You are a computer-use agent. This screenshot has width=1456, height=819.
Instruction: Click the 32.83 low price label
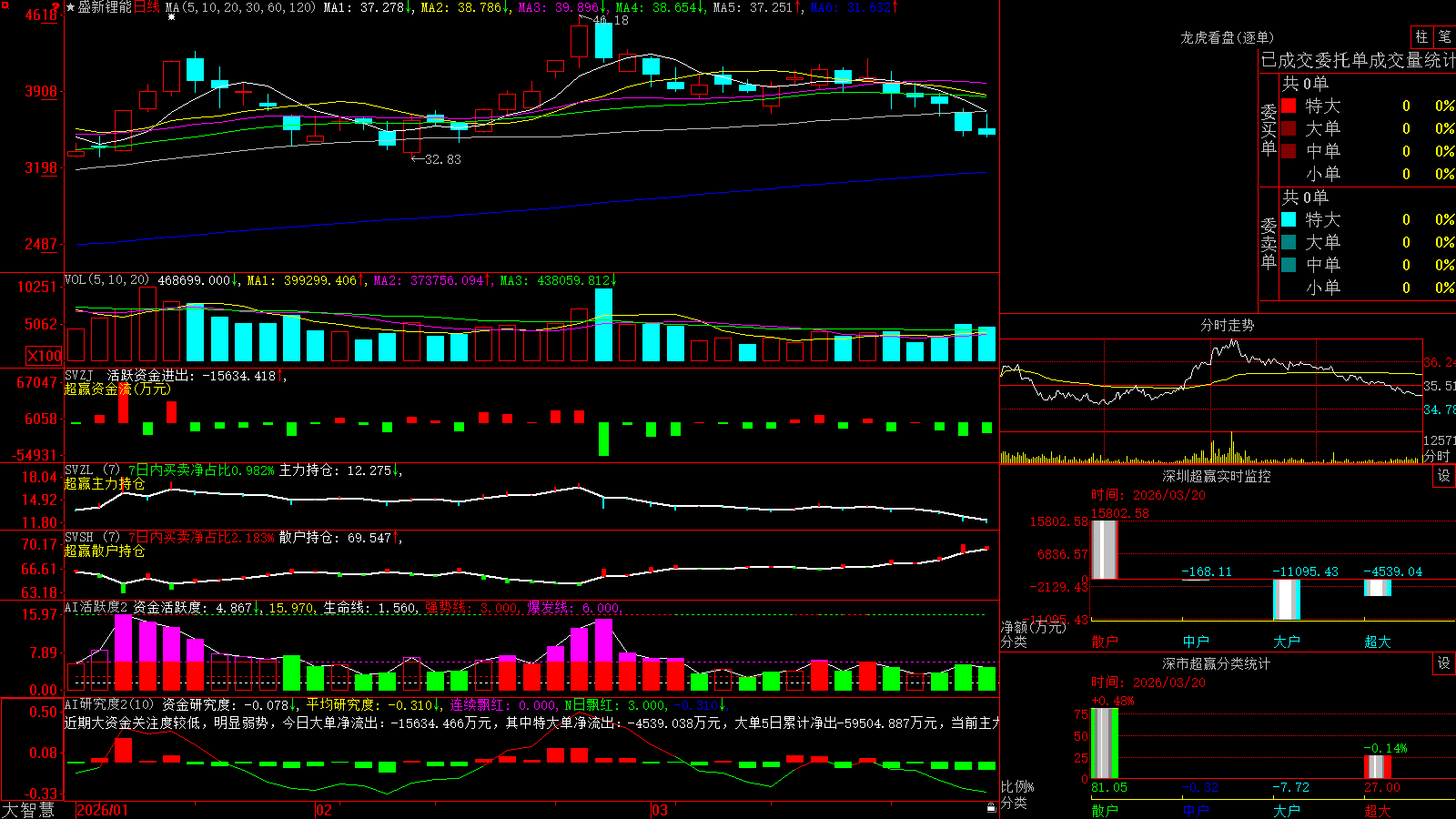(x=442, y=159)
